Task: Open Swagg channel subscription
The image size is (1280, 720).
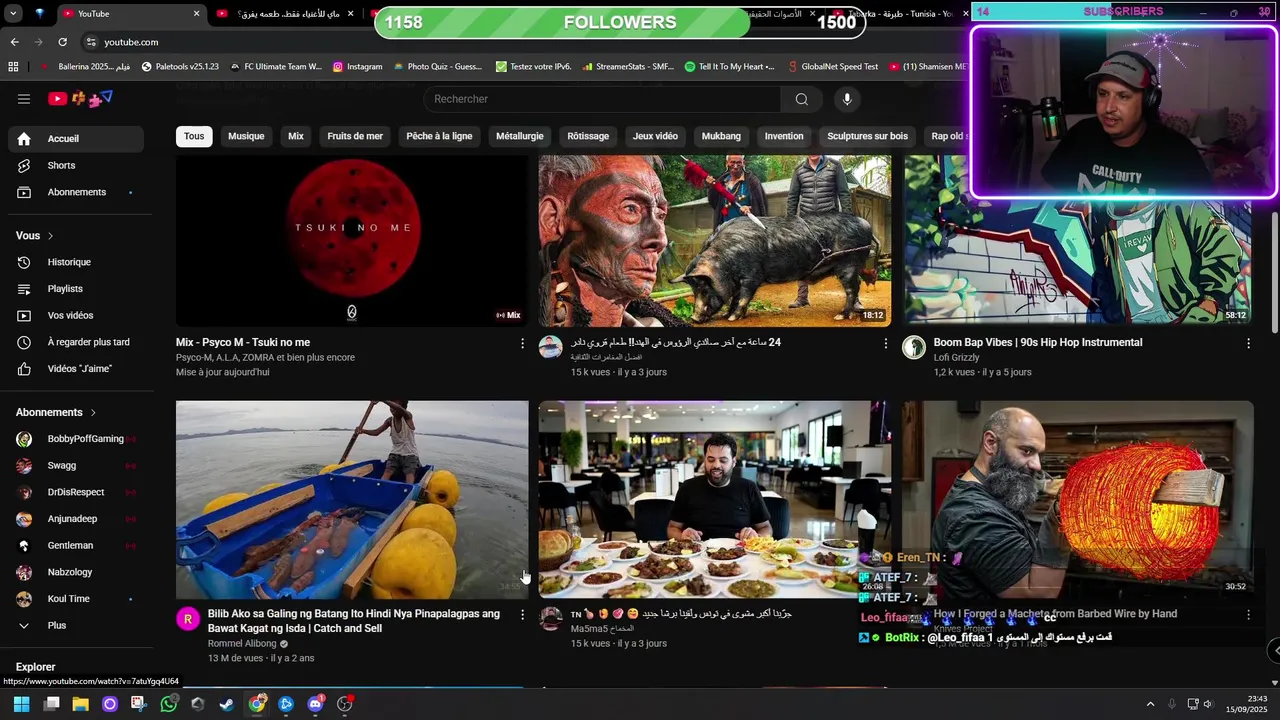Action: point(76,466)
